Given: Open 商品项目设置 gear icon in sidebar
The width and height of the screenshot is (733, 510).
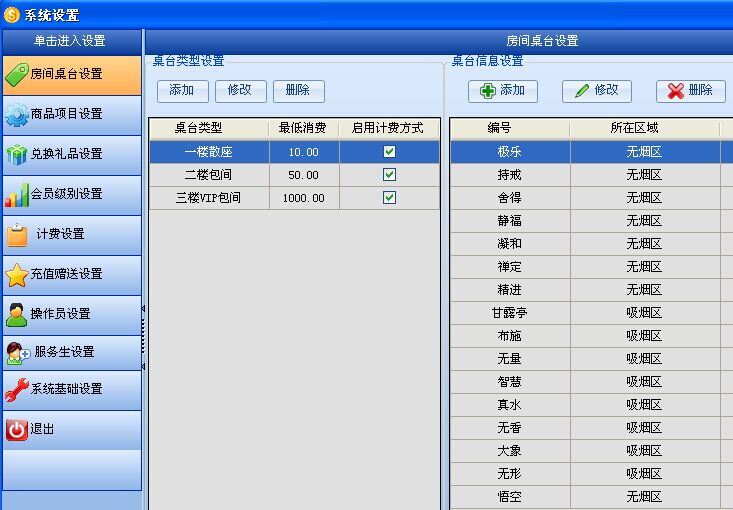Looking at the screenshot, I should pos(17,114).
